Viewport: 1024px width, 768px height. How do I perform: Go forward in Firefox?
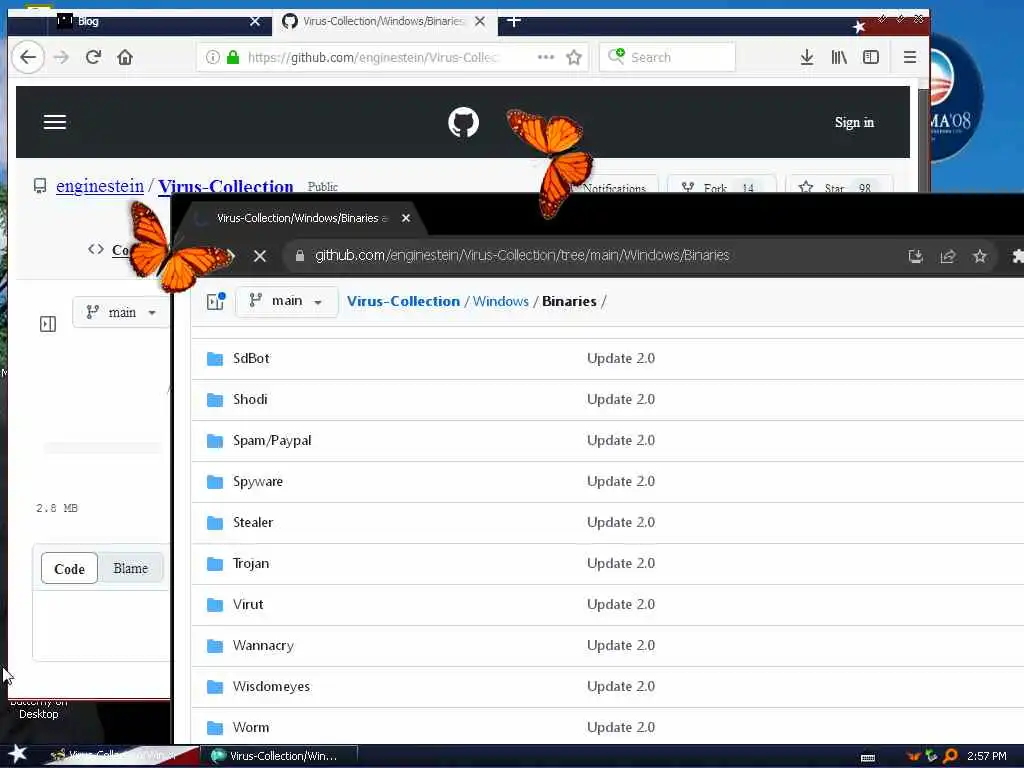click(61, 57)
